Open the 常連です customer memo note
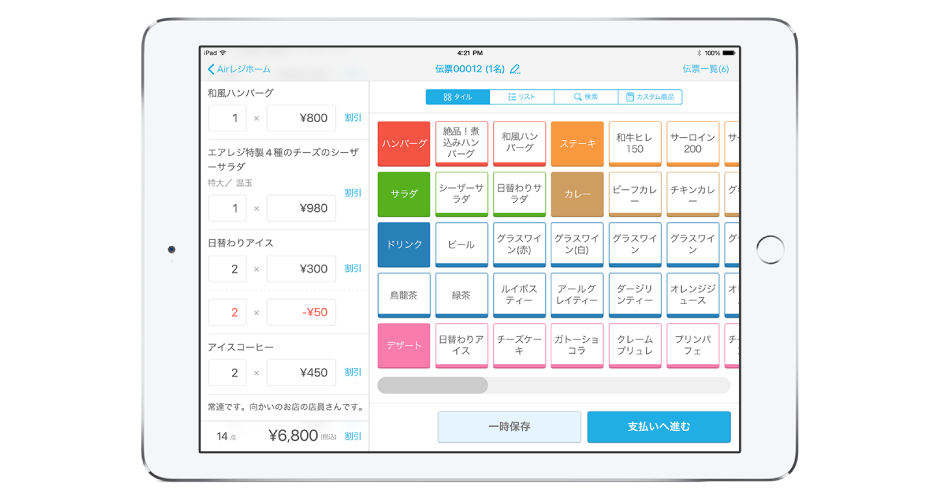The width and height of the screenshot is (940, 500). click(287, 407)
